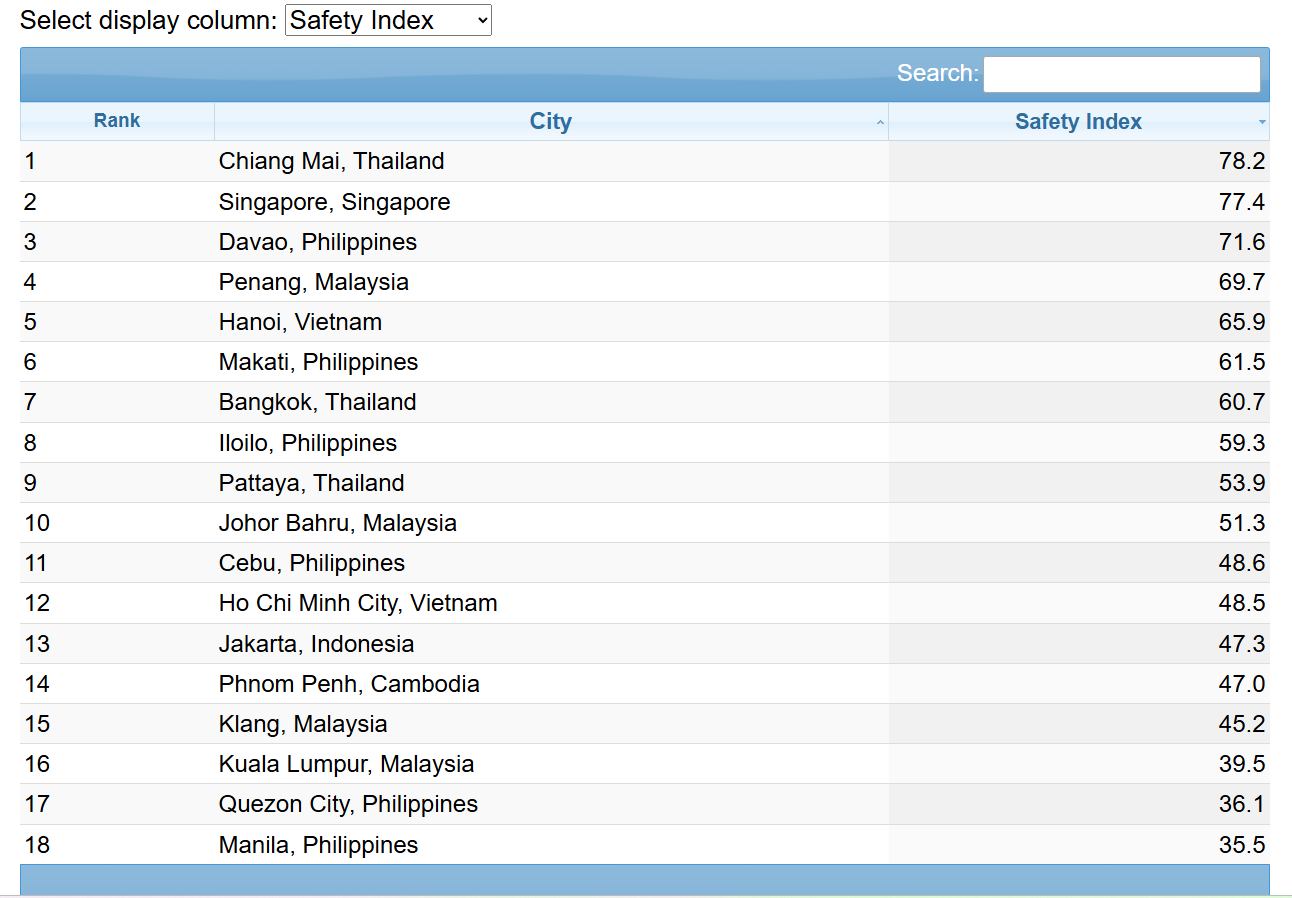The height and width of the screenshot is (898, 1292).
Task: Sort table by Rank column header
Action: click(x=117, y=121)
